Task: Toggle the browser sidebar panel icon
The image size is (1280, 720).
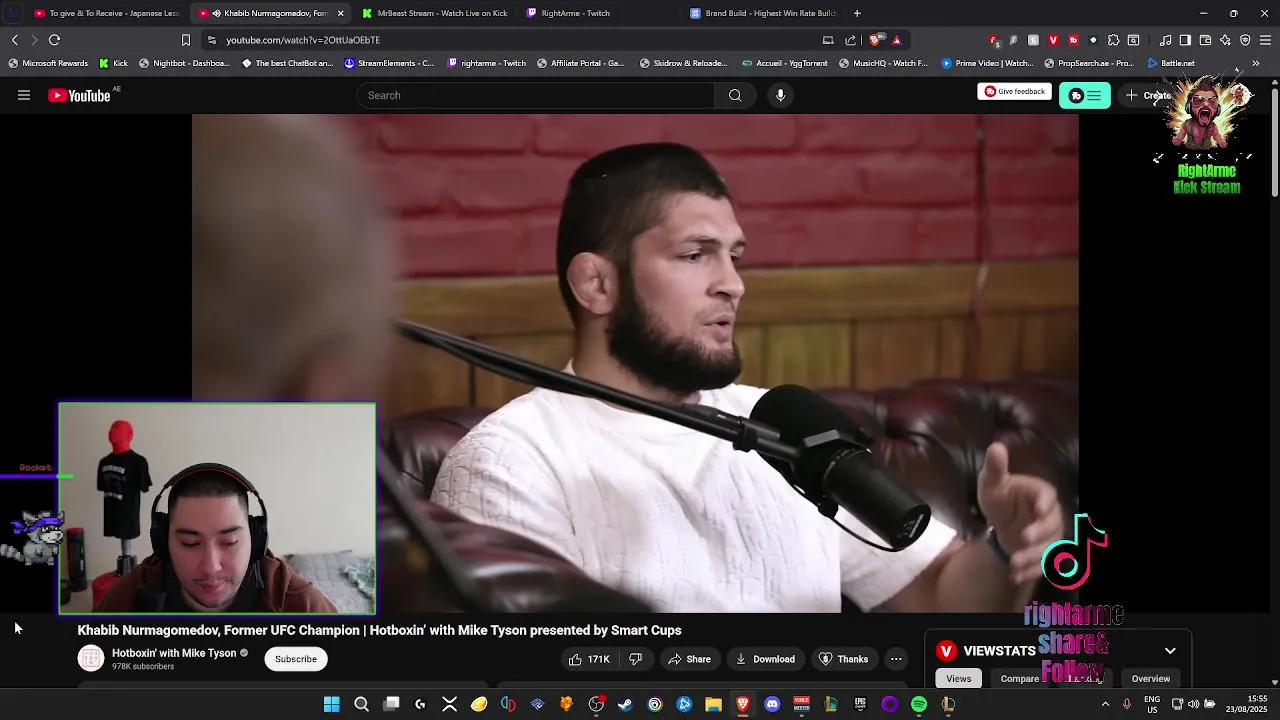Action: (x=1185, y=40)
